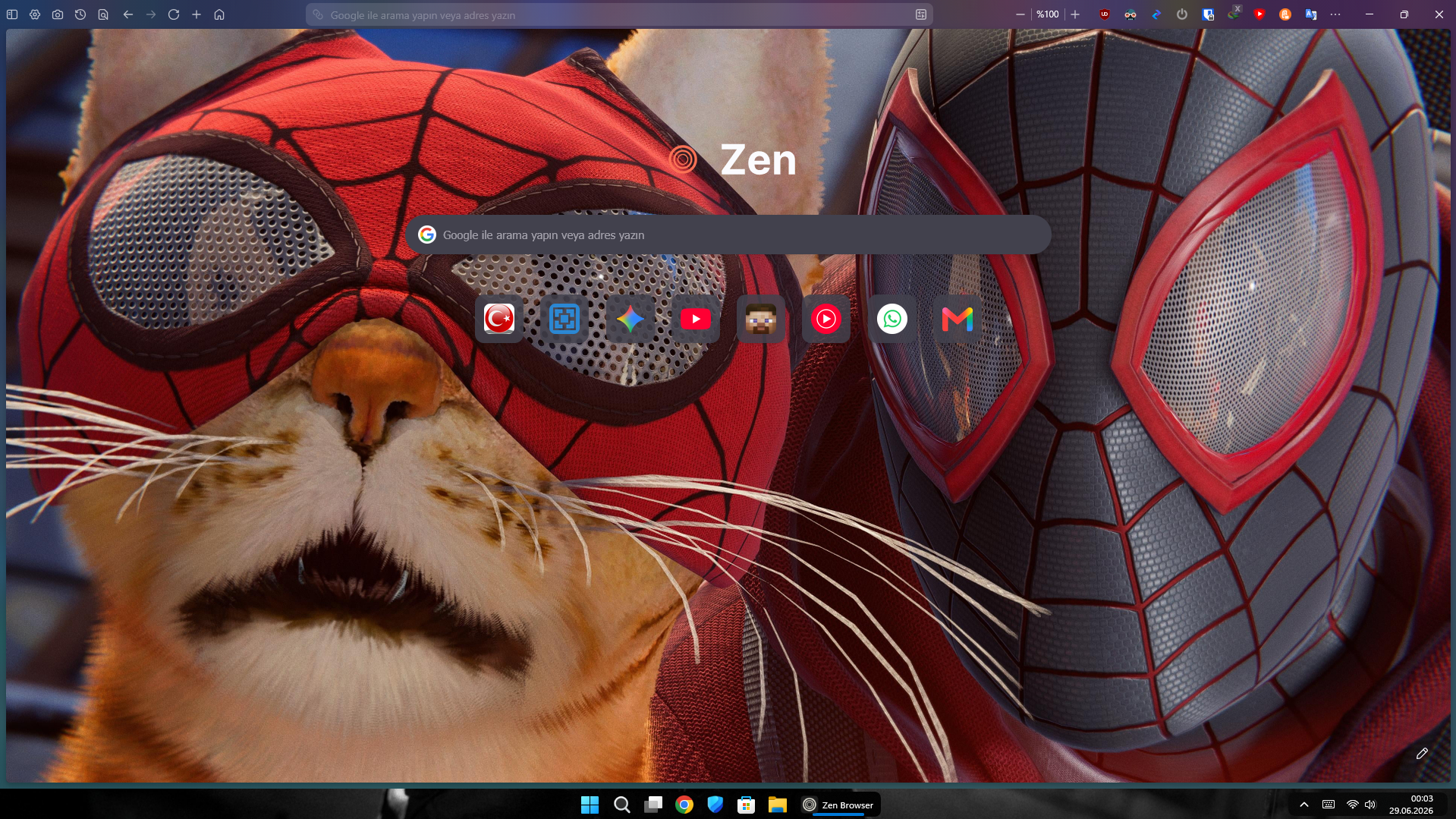Open the goggles-face extension icon
This screenshot has height=819, width=1456.
(x=1131, y=14)
